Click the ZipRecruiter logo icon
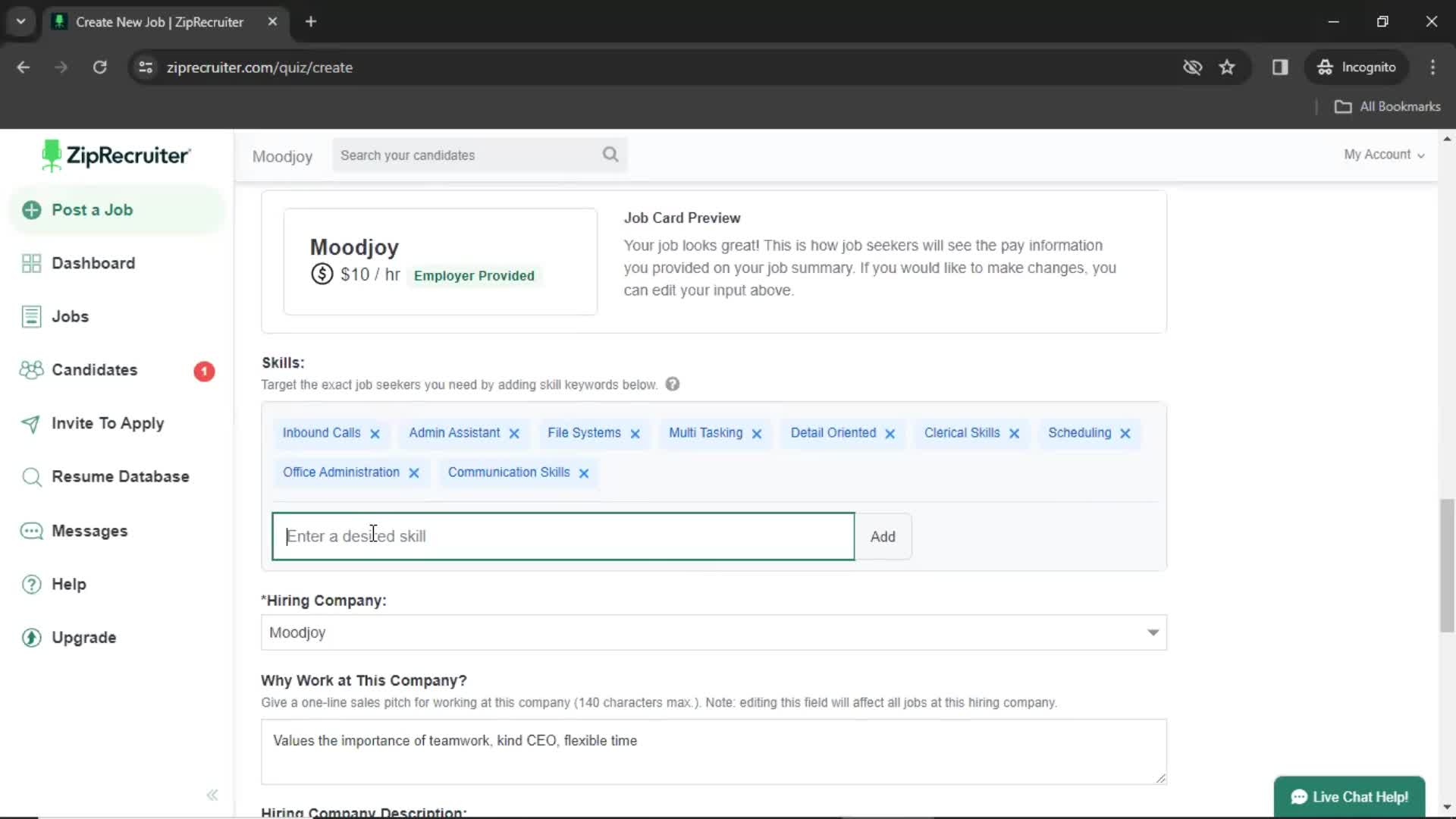1456x819 pixels. (50, 156)
